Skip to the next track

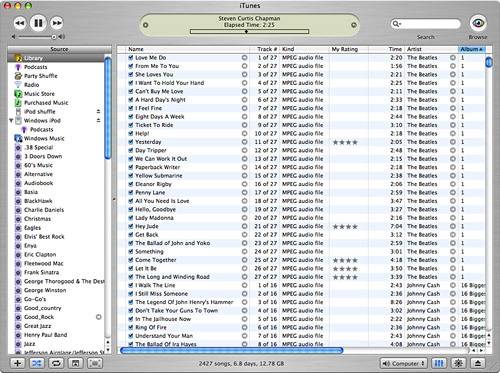tap(57, 23)
